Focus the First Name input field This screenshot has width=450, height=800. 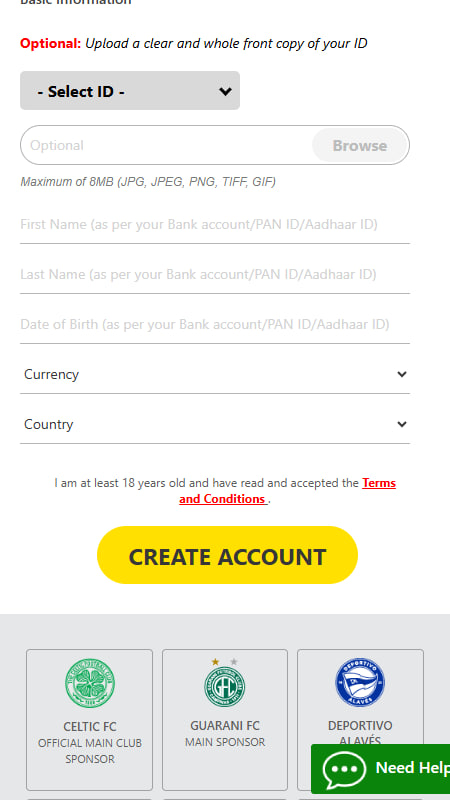pos(215,224)
